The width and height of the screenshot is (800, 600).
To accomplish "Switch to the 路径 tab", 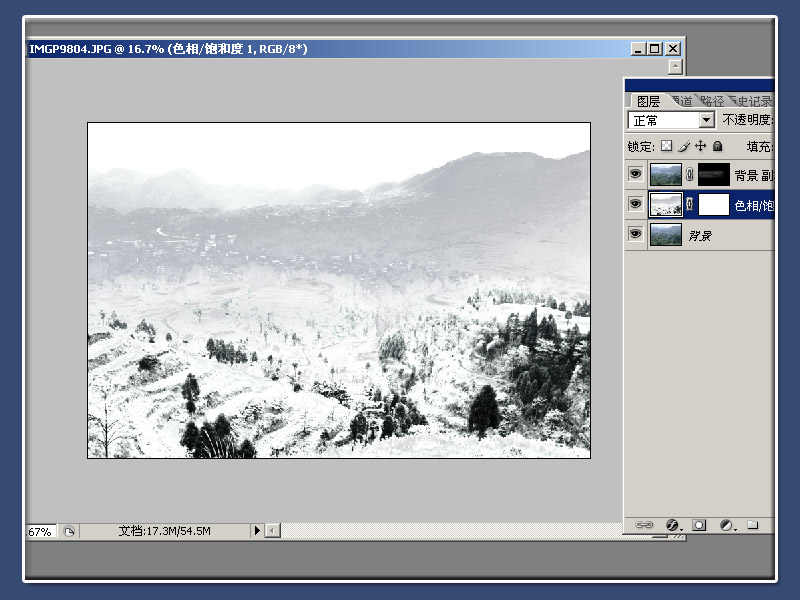I will click(712, 101).
